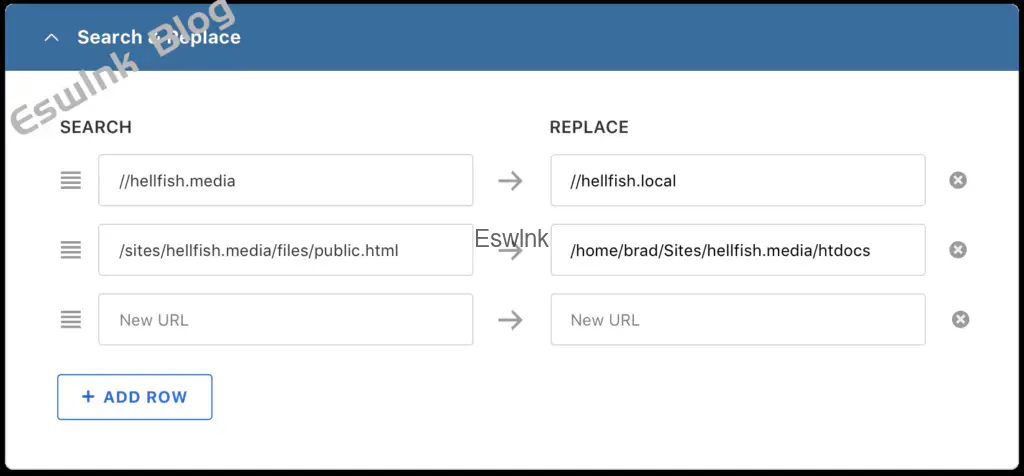Viewport: 1024px width, 476px height.
Task: Delete the /home/brad/Sites replace row
Action: pos(958,250)
